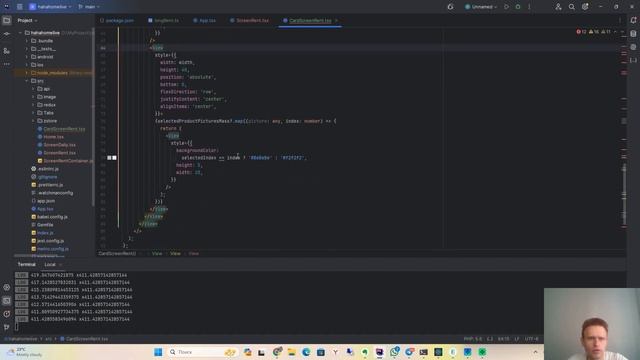Open the Commit tool window icon
This screenshot has width=640, height=360.
(7, 34)
